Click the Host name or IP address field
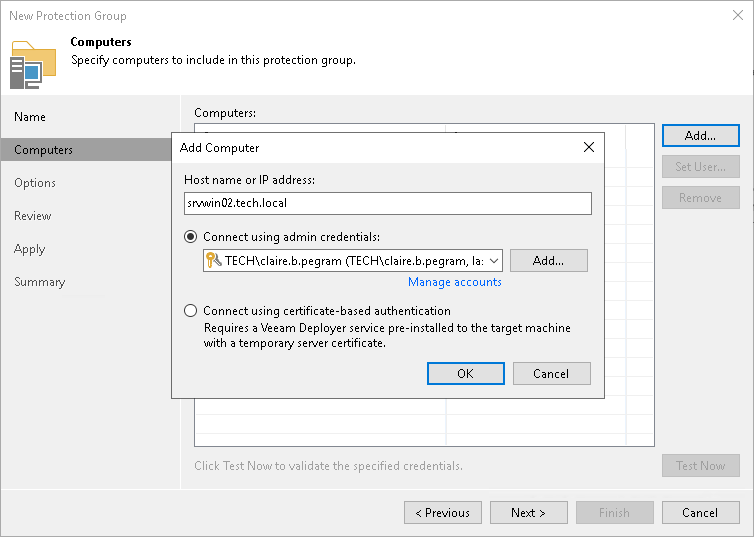 (x=388, y=203)
